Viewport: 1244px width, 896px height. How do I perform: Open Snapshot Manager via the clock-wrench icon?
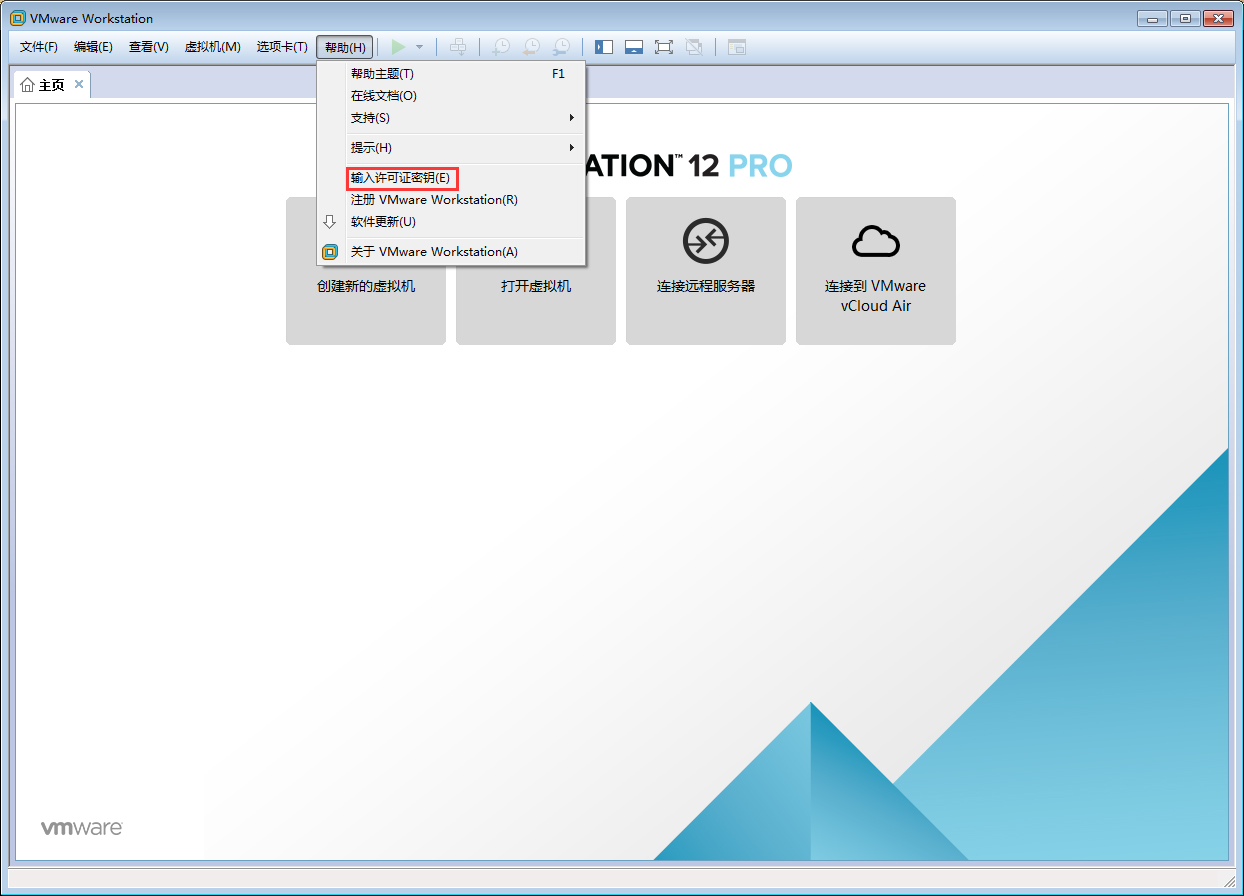click(x=562, y=46)
